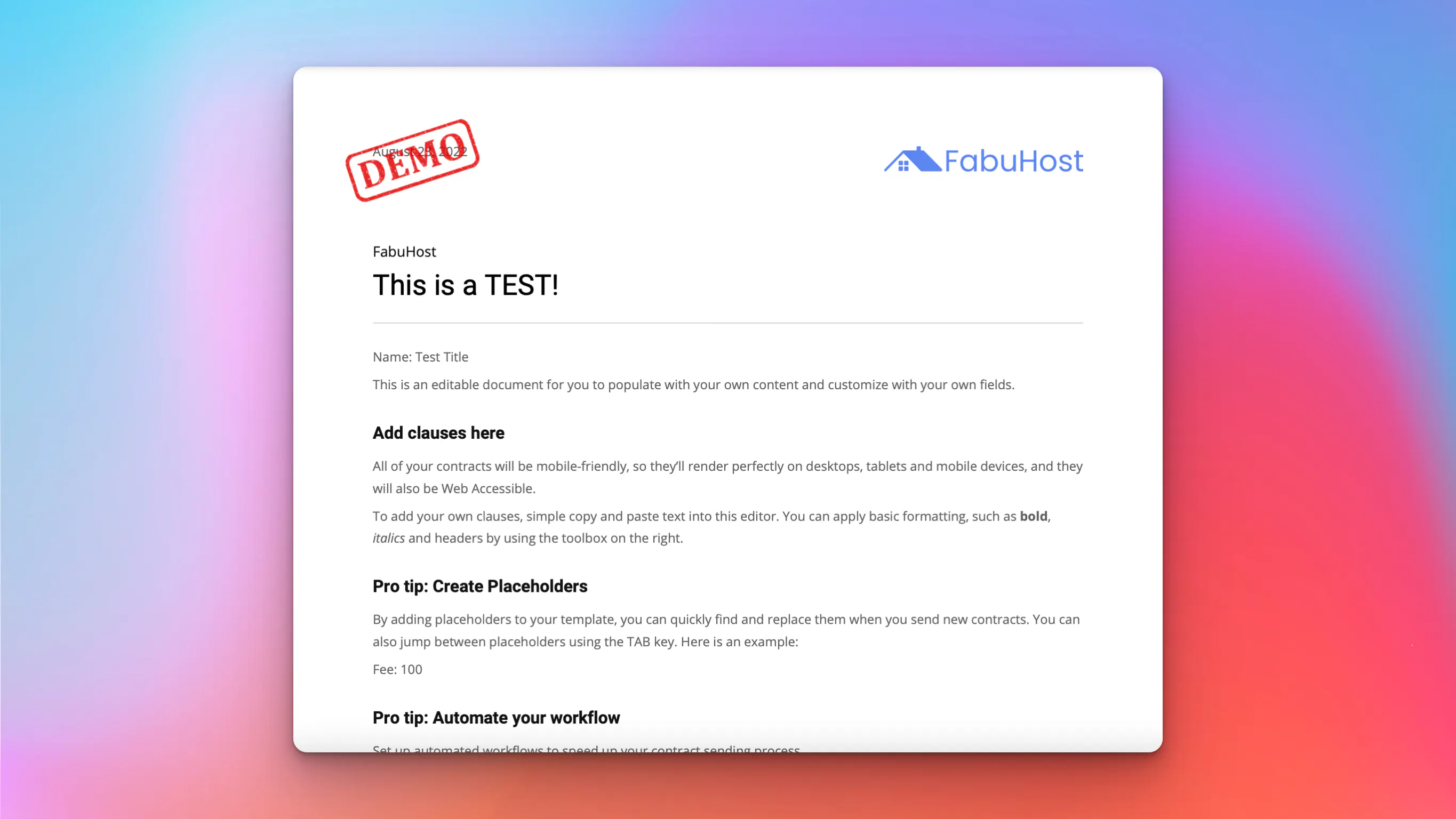The image size is (1456, 819).
Task: Click the italicized word 'italics'
Action: click(x=388, y=538)
